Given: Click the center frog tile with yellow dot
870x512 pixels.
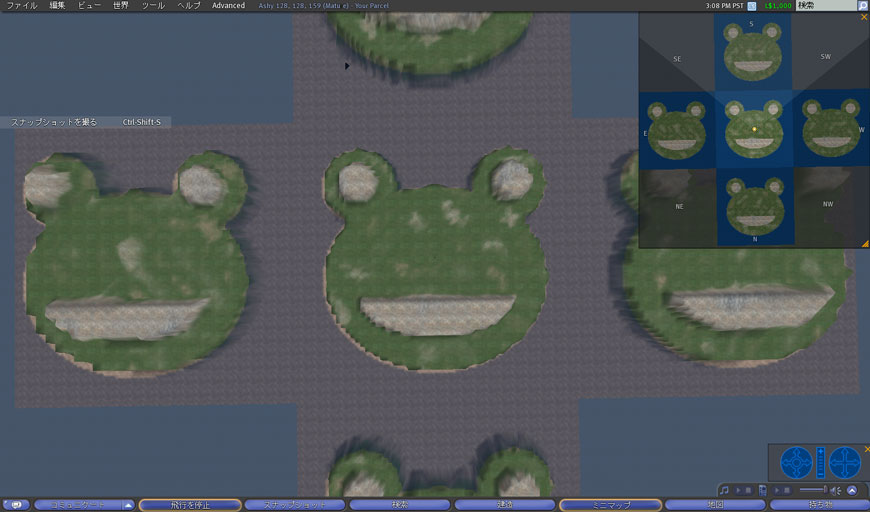Looking at the screenshot, I should pyautogui.click(x=754, y=129).
